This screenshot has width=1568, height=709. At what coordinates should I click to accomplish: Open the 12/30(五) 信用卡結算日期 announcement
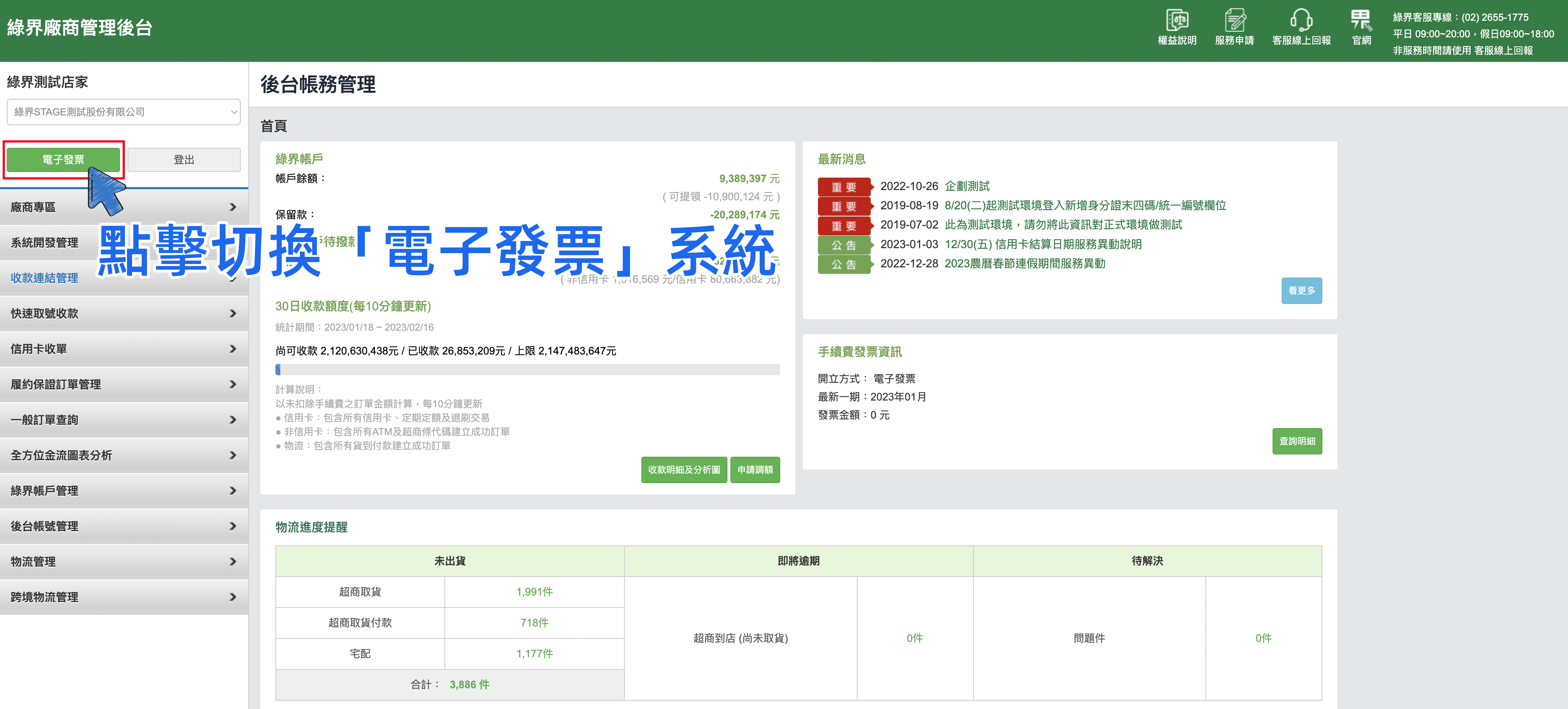(1043, 244)
